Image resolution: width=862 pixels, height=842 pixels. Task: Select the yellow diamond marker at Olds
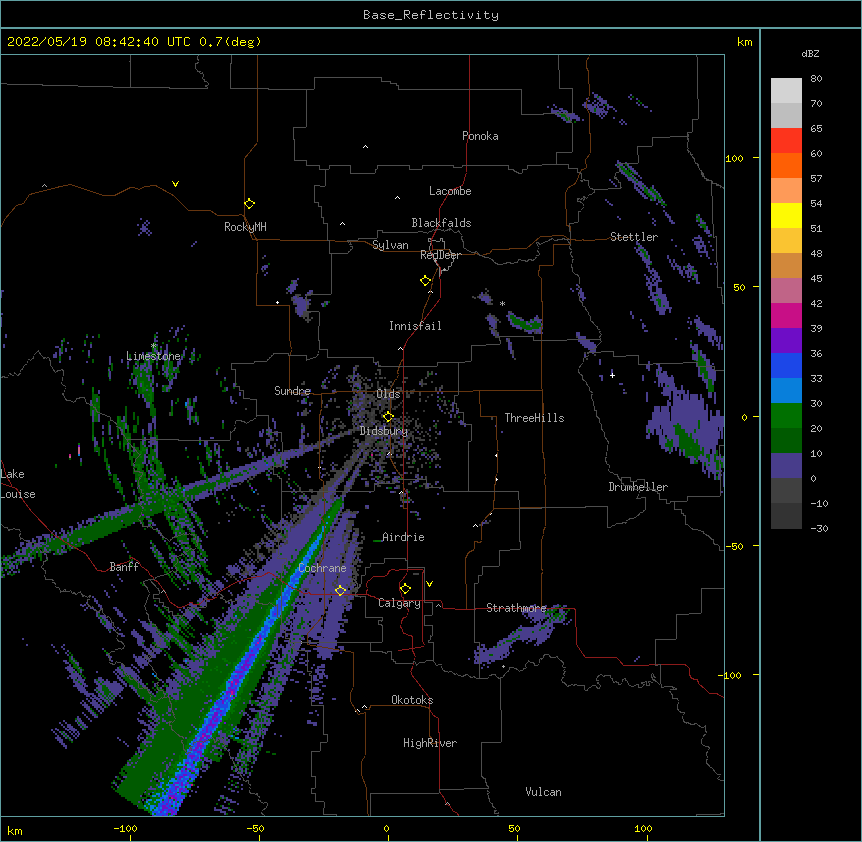click(x=388, y=416)
